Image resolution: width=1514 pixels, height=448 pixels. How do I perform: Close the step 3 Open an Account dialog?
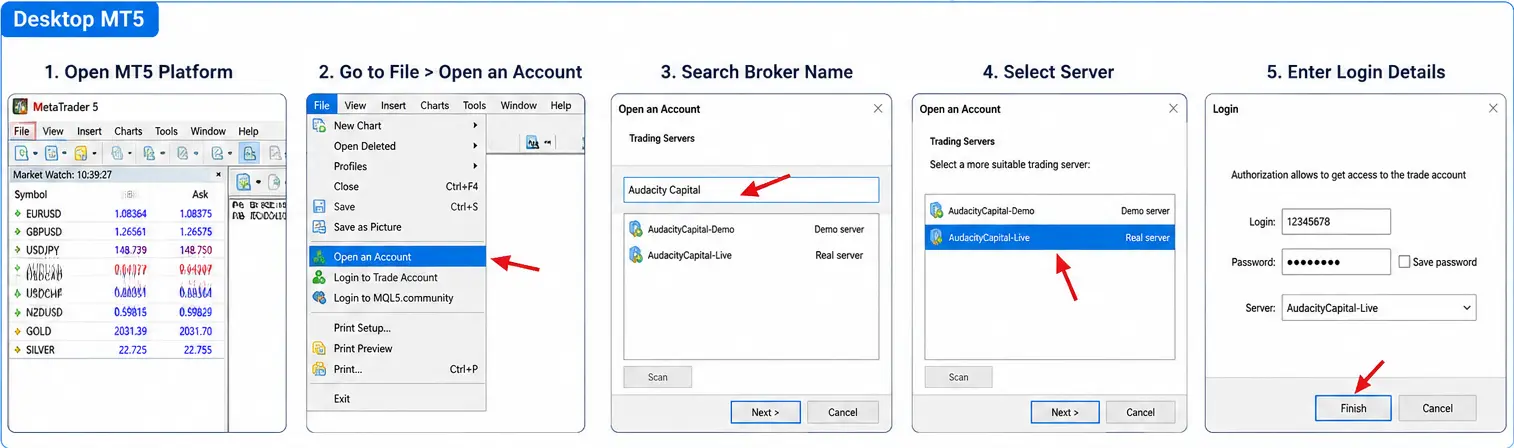[x=878, y=108]
